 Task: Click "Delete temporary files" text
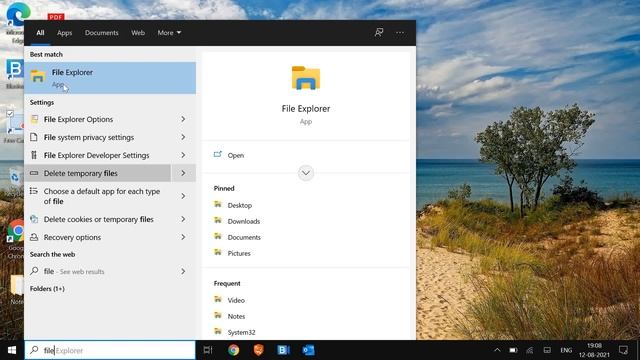[x=80, y=173]
